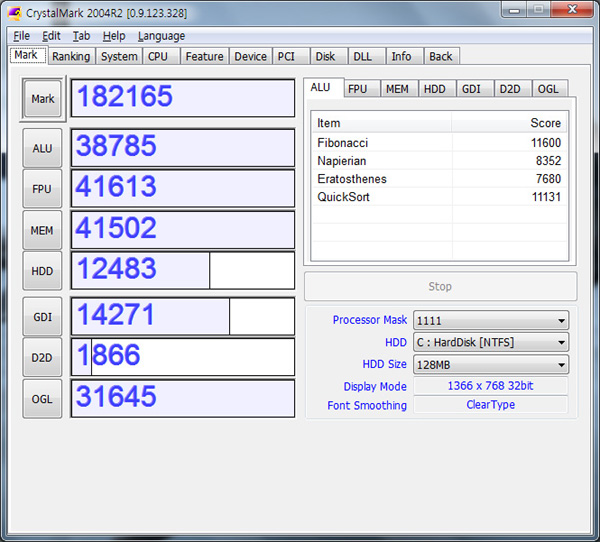This screenshot has width=600, height=542.
Task: Click the total score 182165
Action: [183, 98]
